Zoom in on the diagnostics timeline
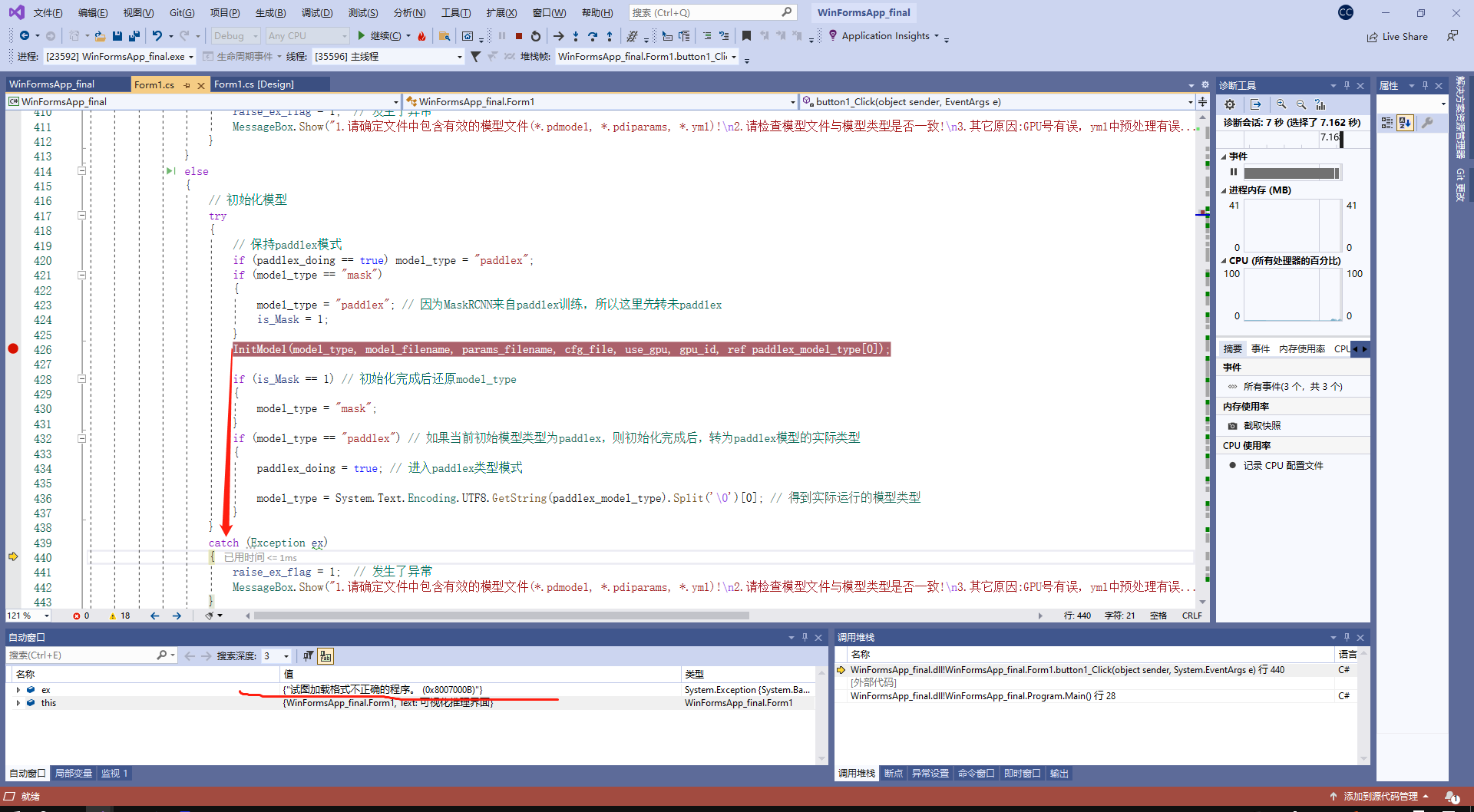The width and height of the screenshot is (1474, 812). coord(1281,104)
